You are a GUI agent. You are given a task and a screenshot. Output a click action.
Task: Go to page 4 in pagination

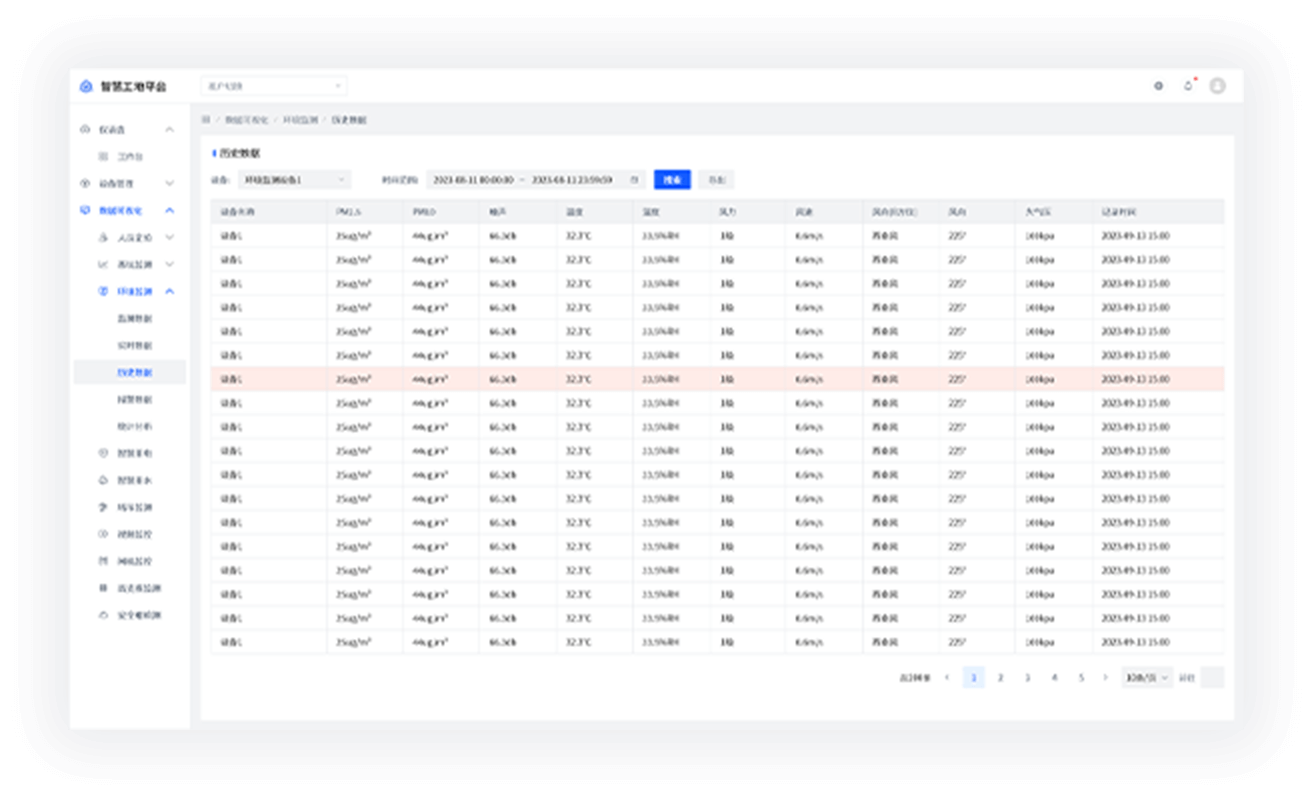pos(1054,678)
